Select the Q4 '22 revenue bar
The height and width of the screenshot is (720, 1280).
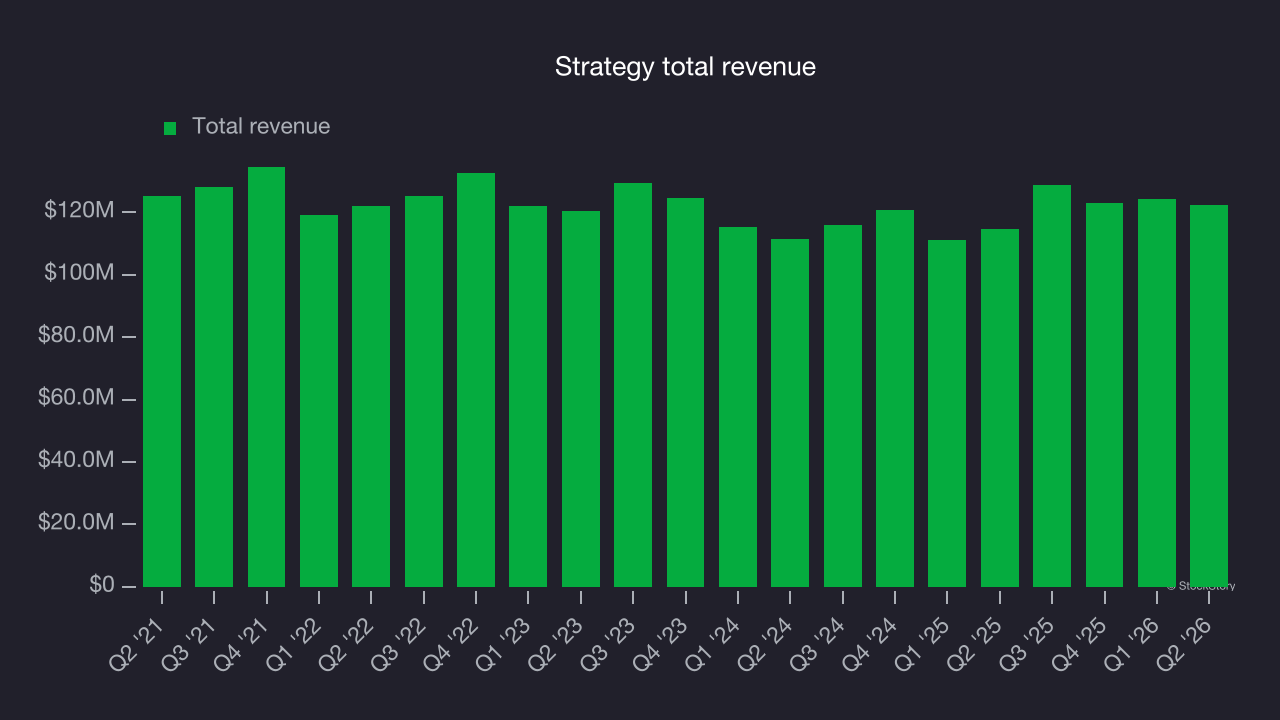[476, 380]
